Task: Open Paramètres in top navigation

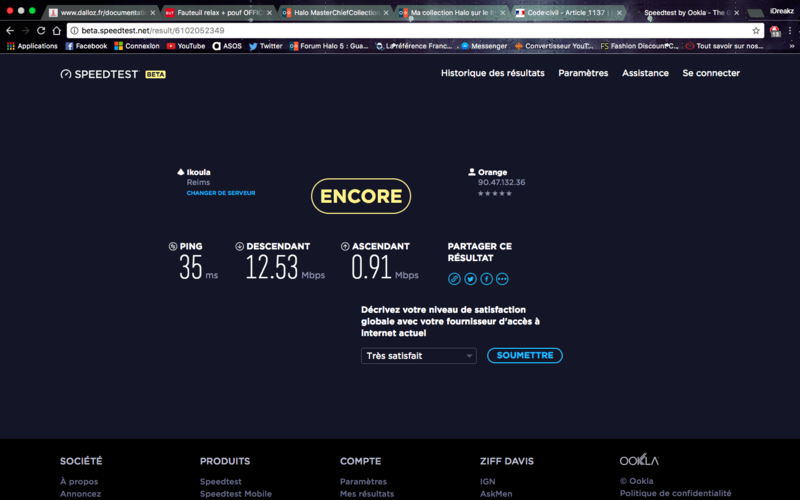Action: 583,73
